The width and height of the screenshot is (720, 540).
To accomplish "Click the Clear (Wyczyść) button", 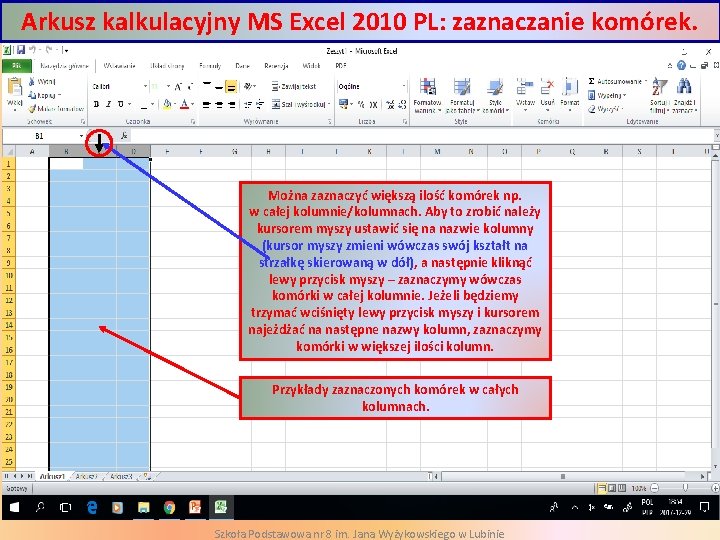I will click(x=605, y=109).
